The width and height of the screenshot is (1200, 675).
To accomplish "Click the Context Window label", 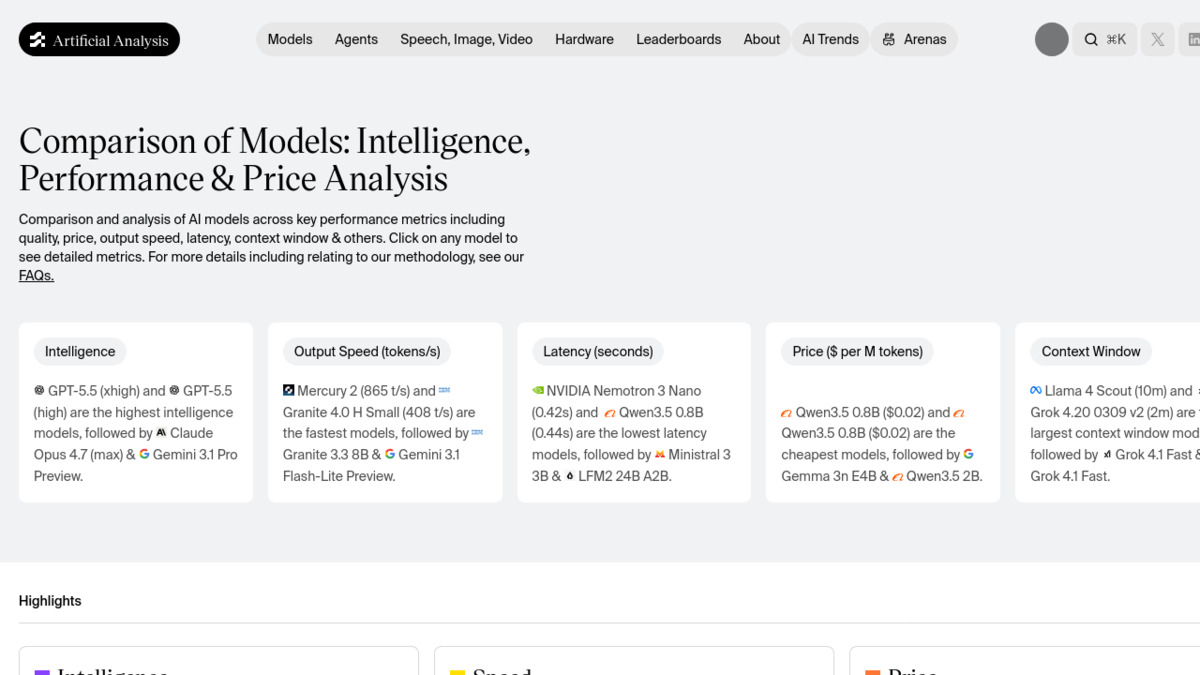I will 1091,351.
